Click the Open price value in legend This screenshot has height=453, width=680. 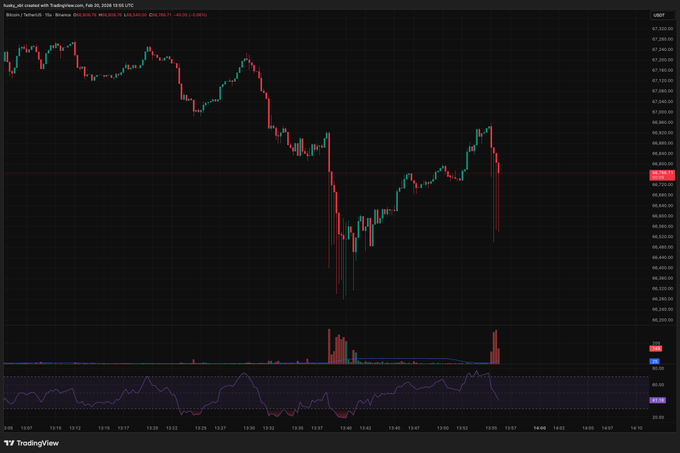point(85,15)
